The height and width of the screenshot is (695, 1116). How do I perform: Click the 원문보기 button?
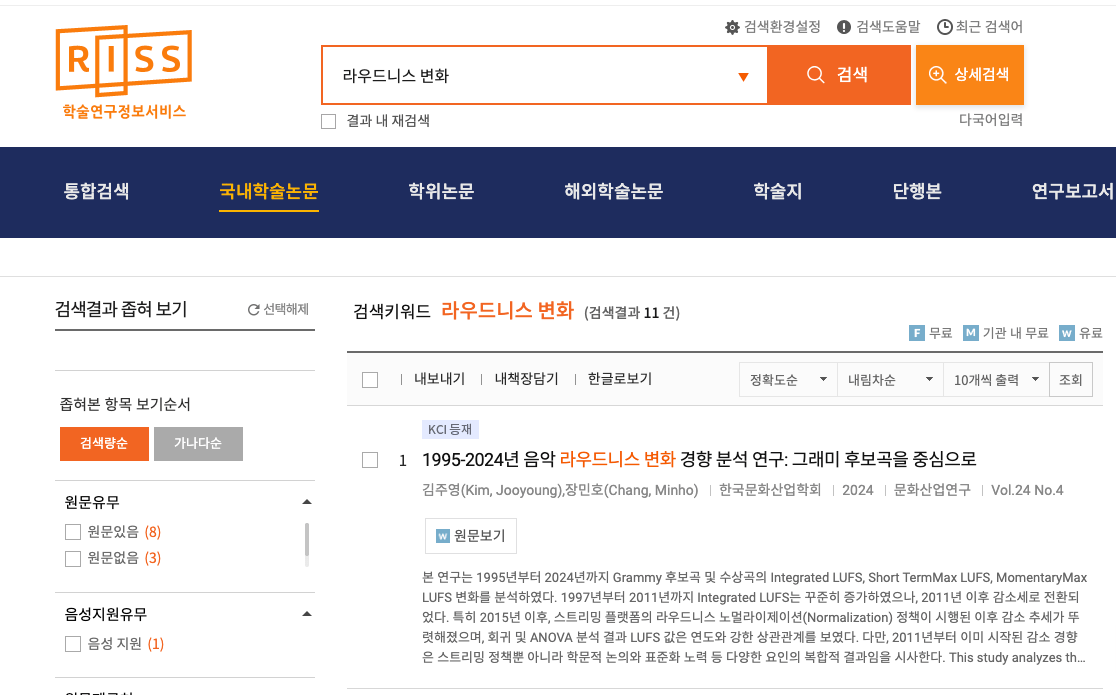click(471, 536)
